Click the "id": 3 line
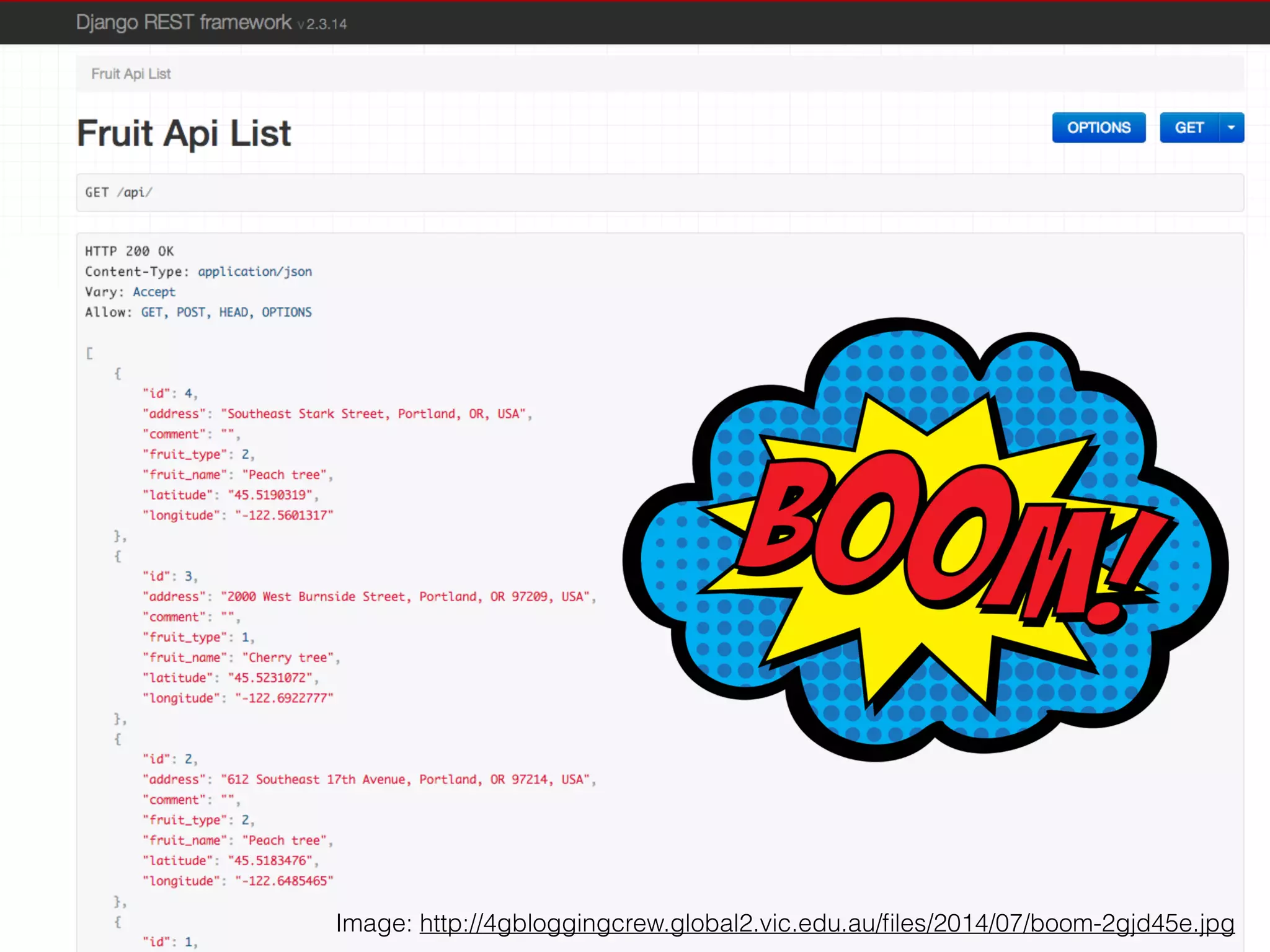This screenshot has width=1270, height=952. 171,576
